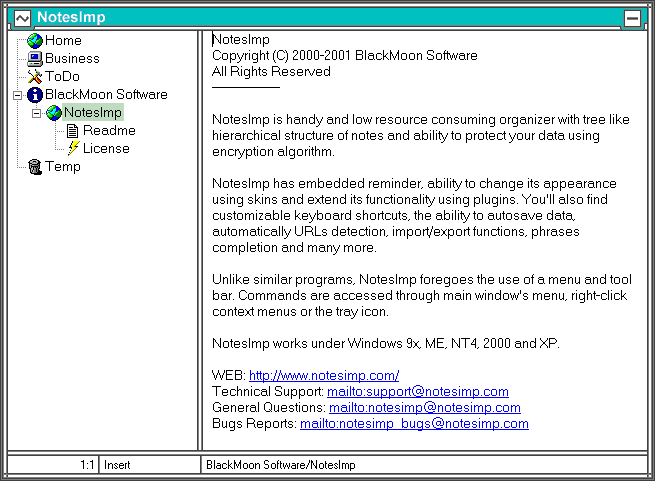Click the mailto:notesimp@notesimp.com link
Image resolution: width=655 pixels, height=481 pixels.
425,407
